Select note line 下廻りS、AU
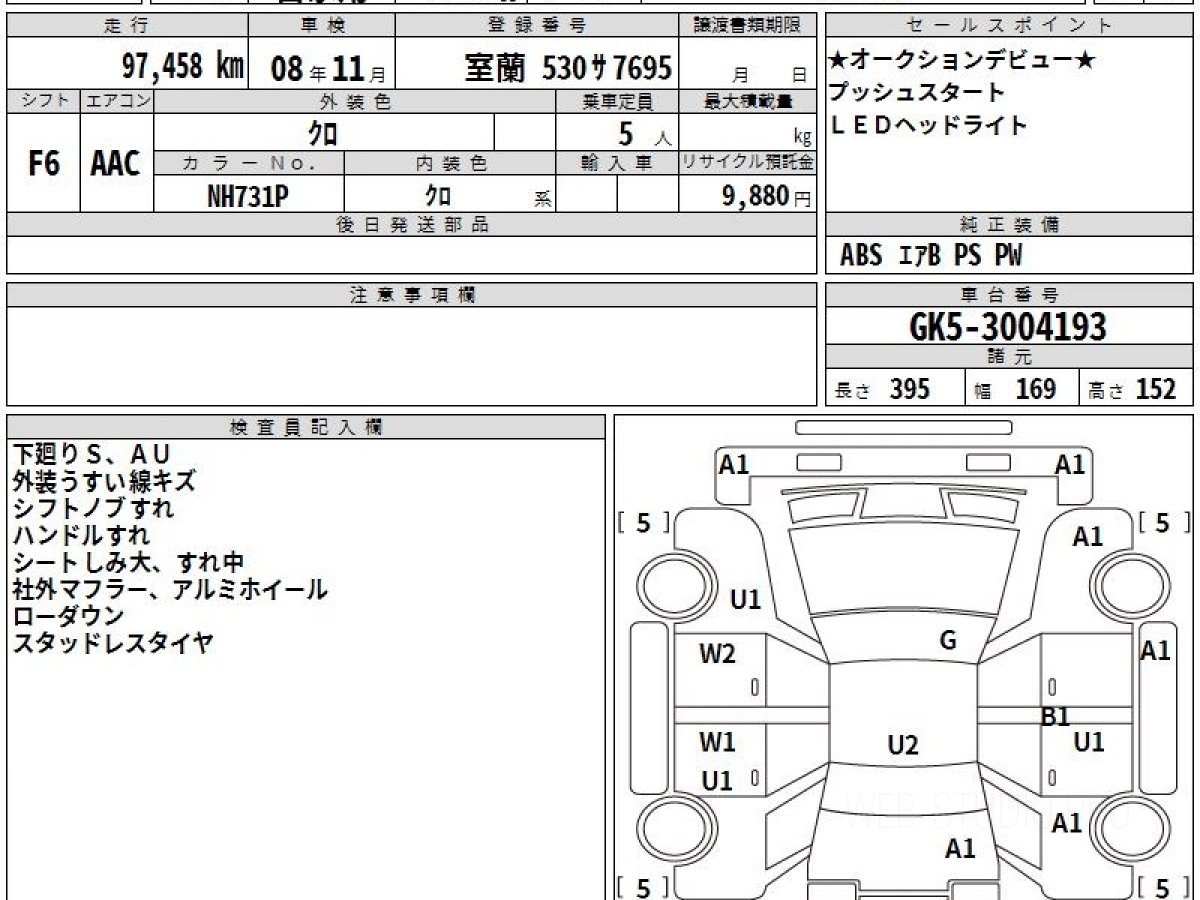The height and width of the screenshot is (900, 1200). pyautogui.click(x=92, y=455)
